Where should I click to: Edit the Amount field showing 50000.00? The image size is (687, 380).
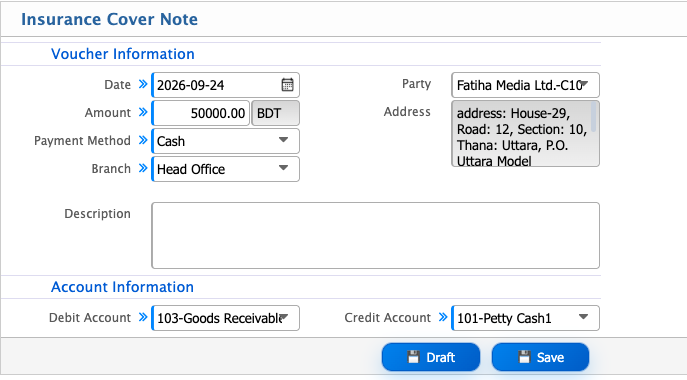point(201,113)
